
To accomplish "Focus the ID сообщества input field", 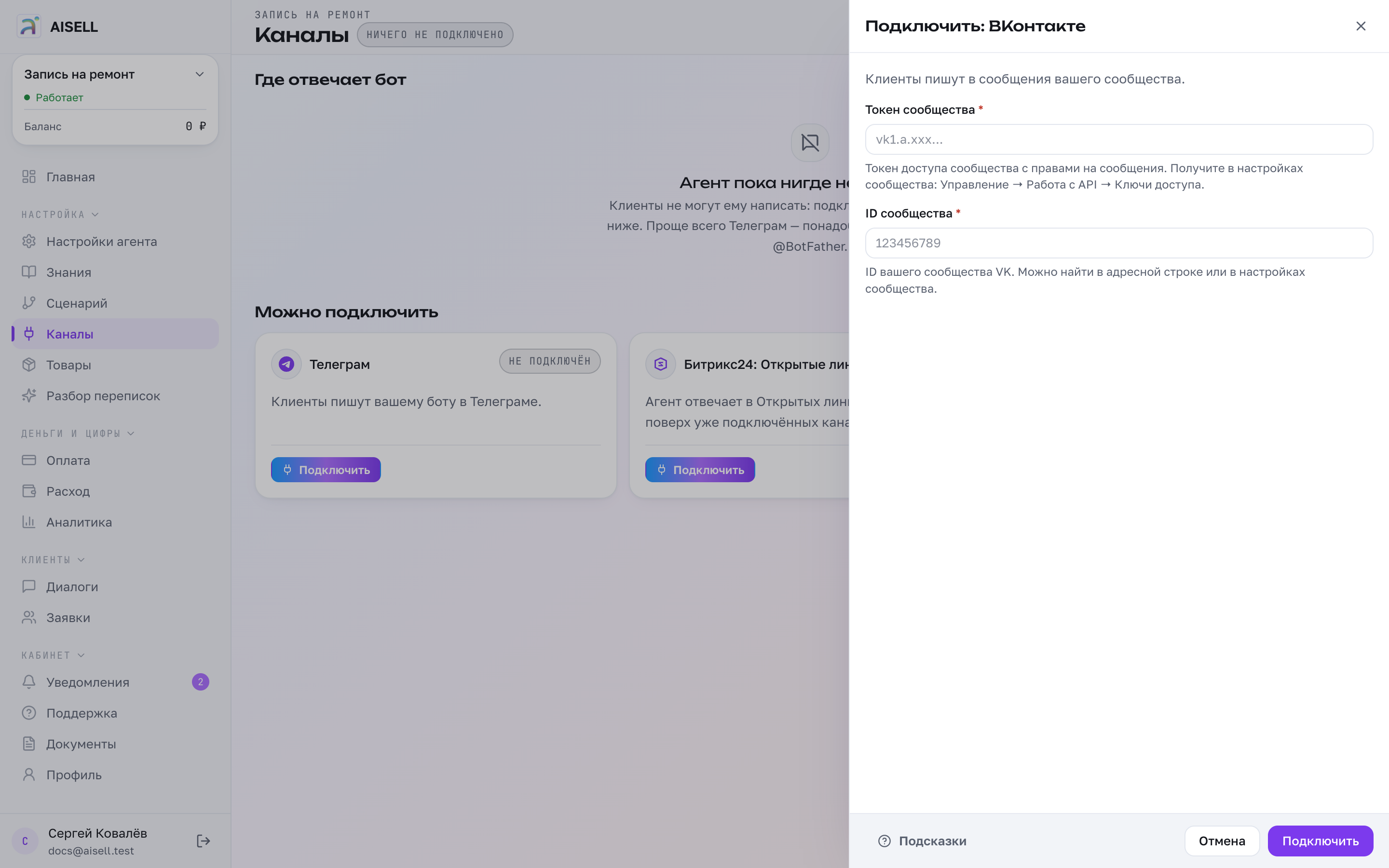I will point(1119,243).
